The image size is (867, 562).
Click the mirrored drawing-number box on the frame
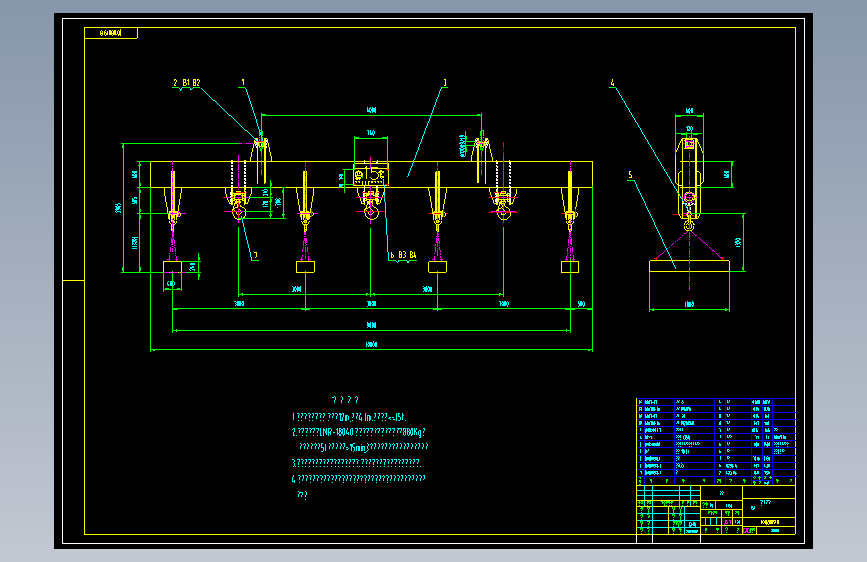(x=111, y=33)
